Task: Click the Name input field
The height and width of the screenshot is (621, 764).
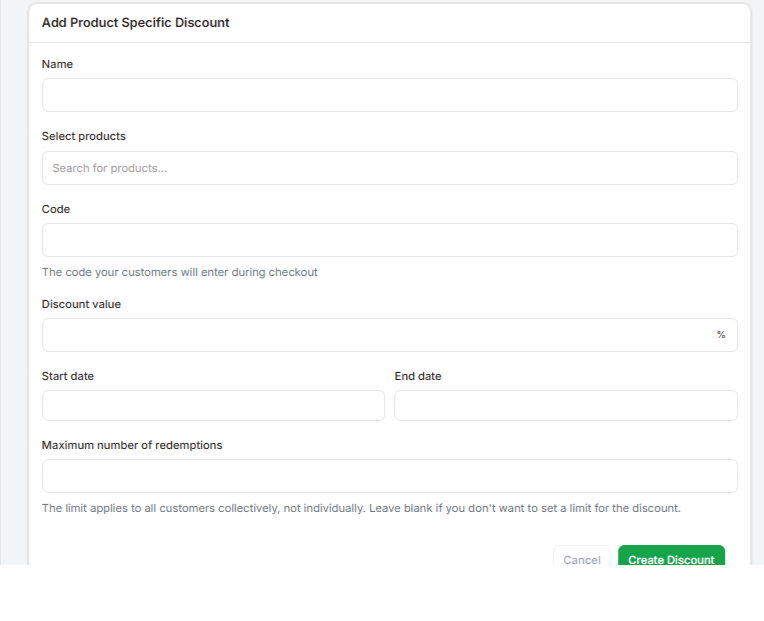Action: click(389, 95)
